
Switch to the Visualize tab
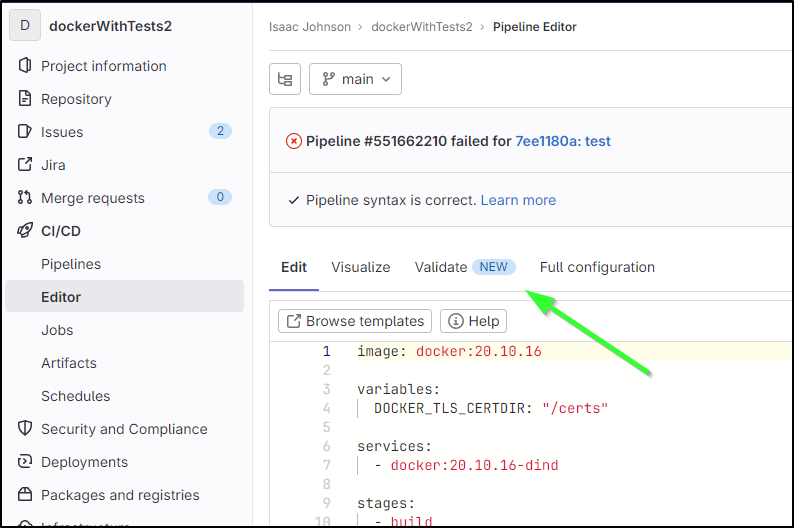tap(361, 267)
